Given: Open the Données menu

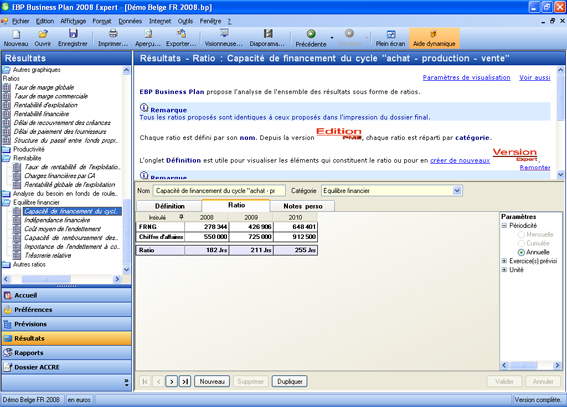Looking at the screenshot, I should 130,21.
